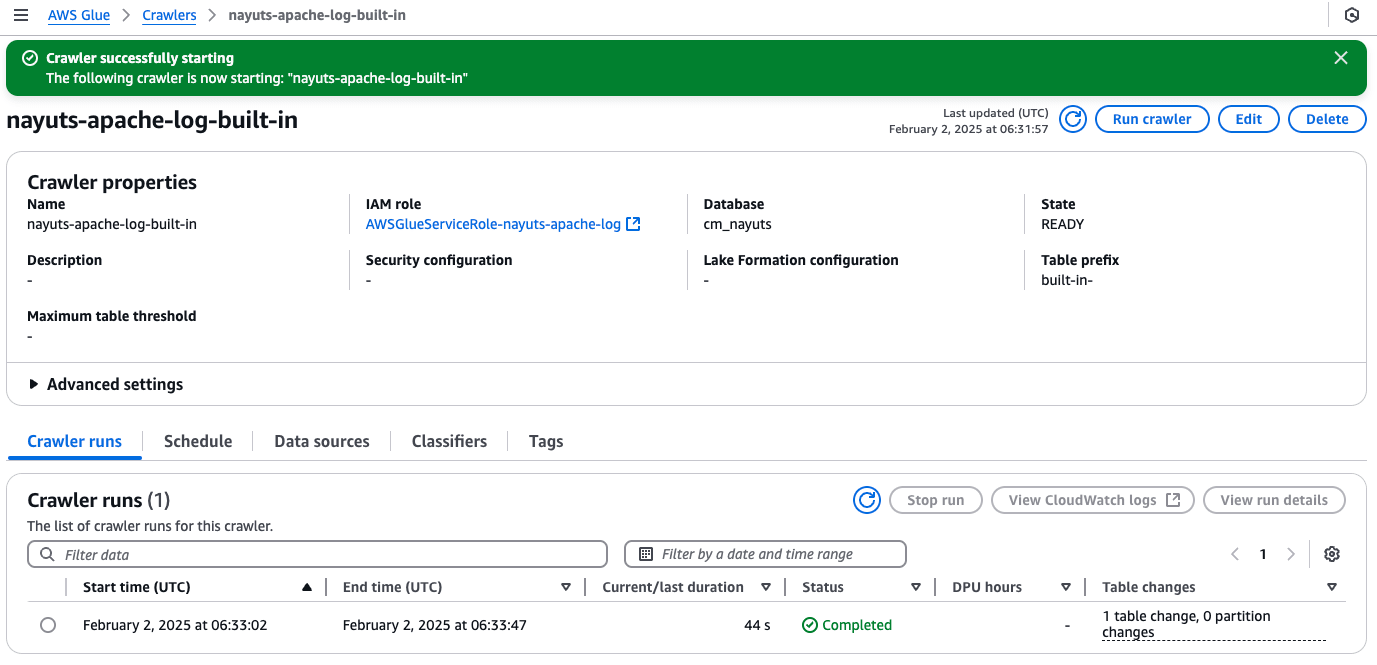Click the Last updated timestamp text

(969, 121)
